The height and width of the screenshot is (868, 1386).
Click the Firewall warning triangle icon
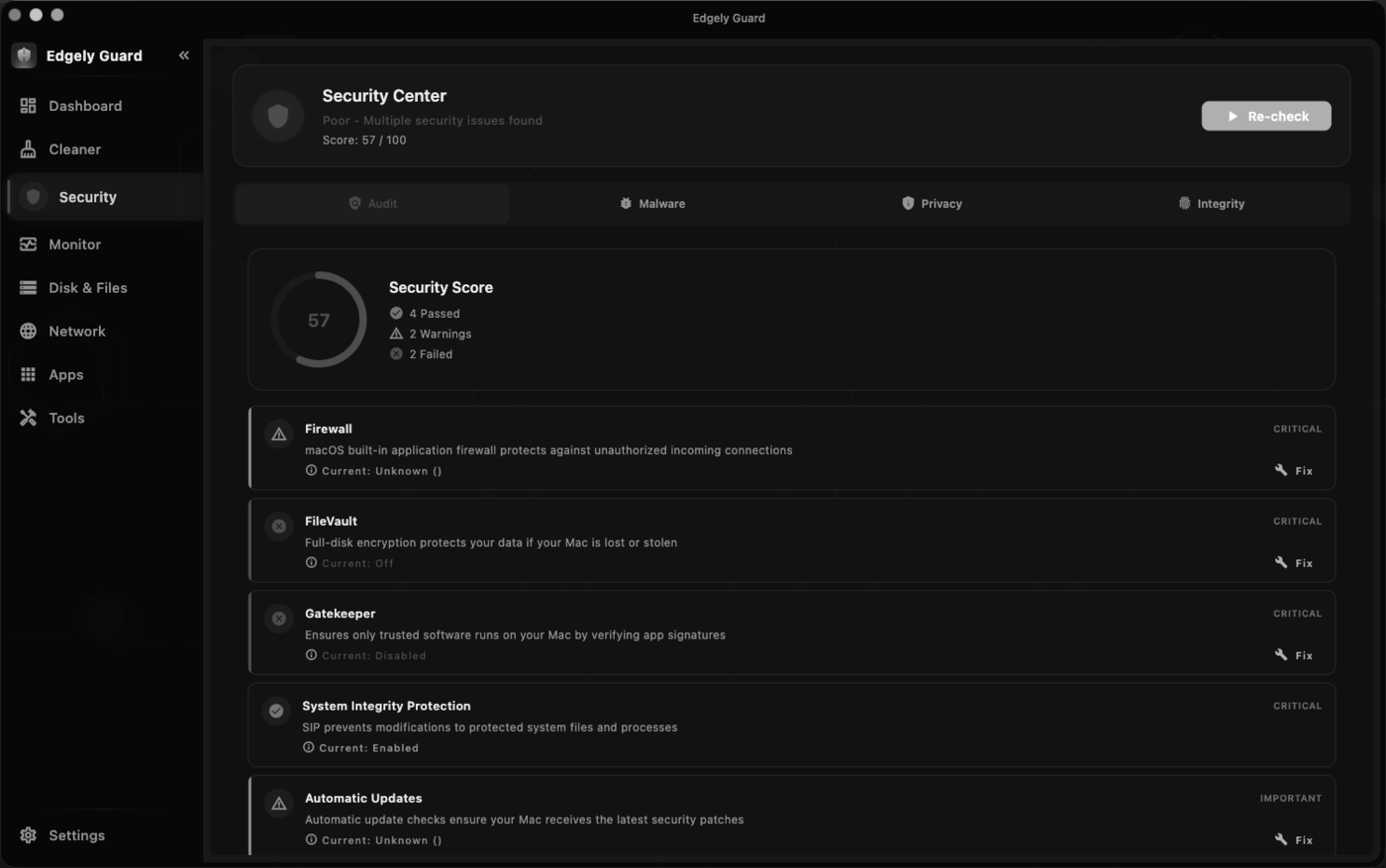(279, 434)
